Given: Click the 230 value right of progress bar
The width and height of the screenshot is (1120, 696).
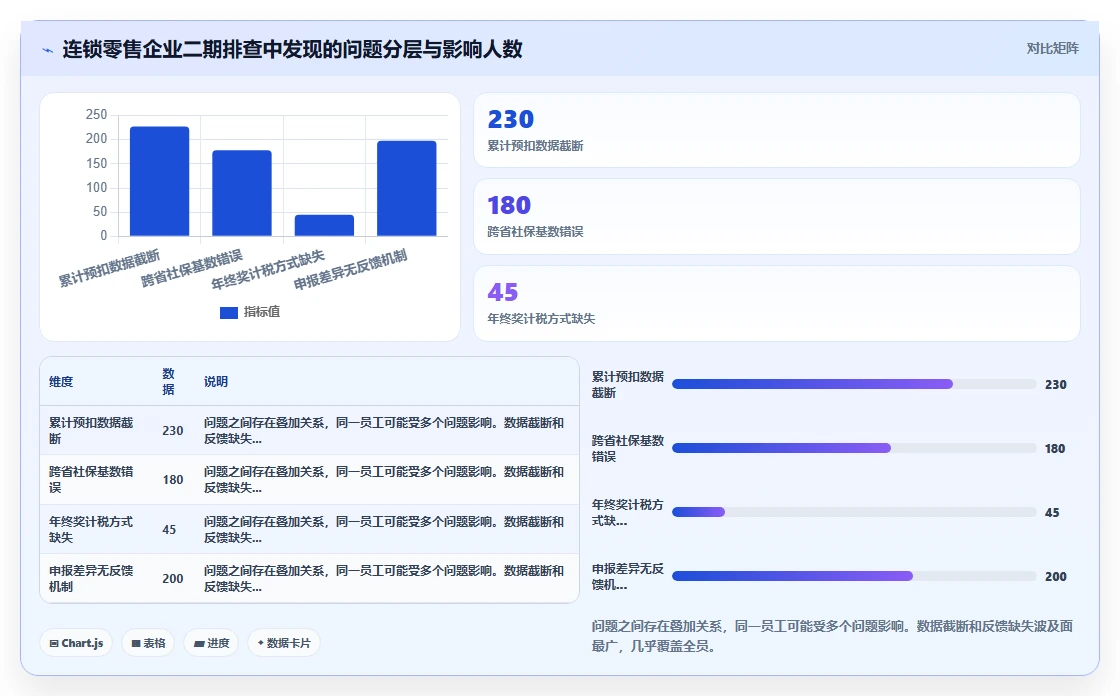Looking at the screenshot, I should coord(1056,384).
